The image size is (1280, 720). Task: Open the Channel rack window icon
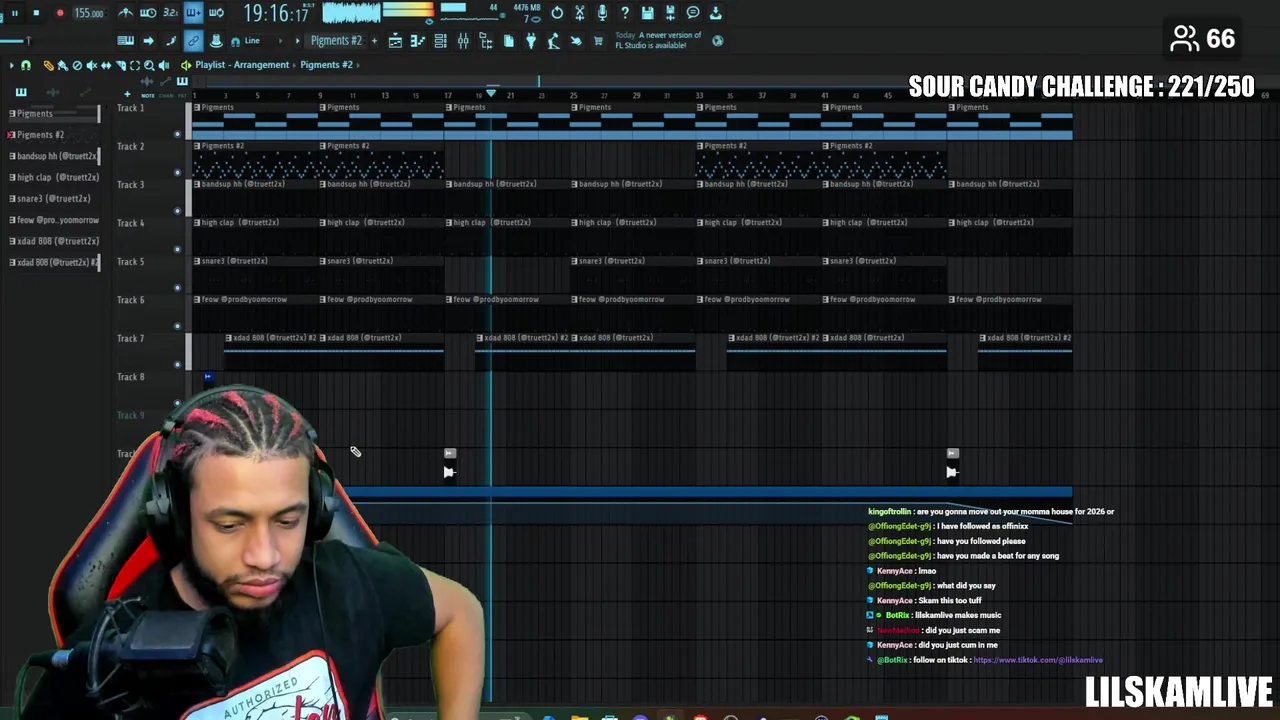coord(441,41)
